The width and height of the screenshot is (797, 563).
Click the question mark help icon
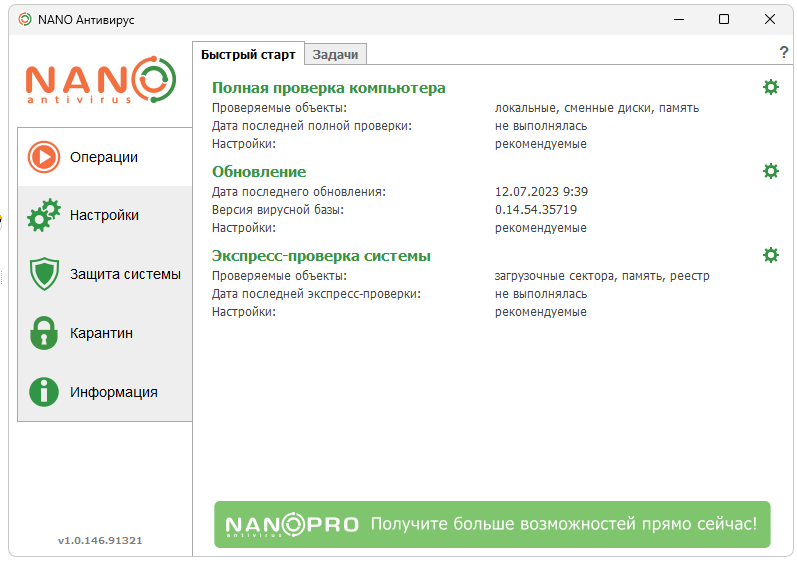point(783,52)
